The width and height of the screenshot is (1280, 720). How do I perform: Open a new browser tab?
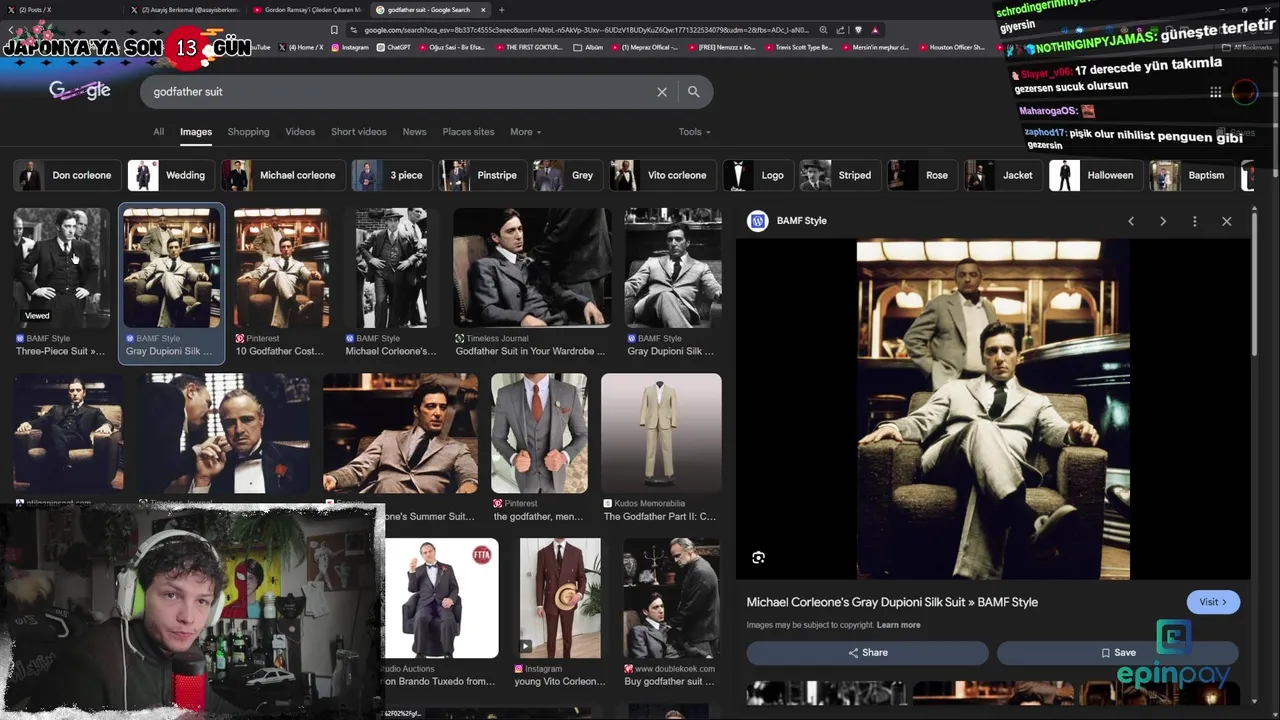502,10
